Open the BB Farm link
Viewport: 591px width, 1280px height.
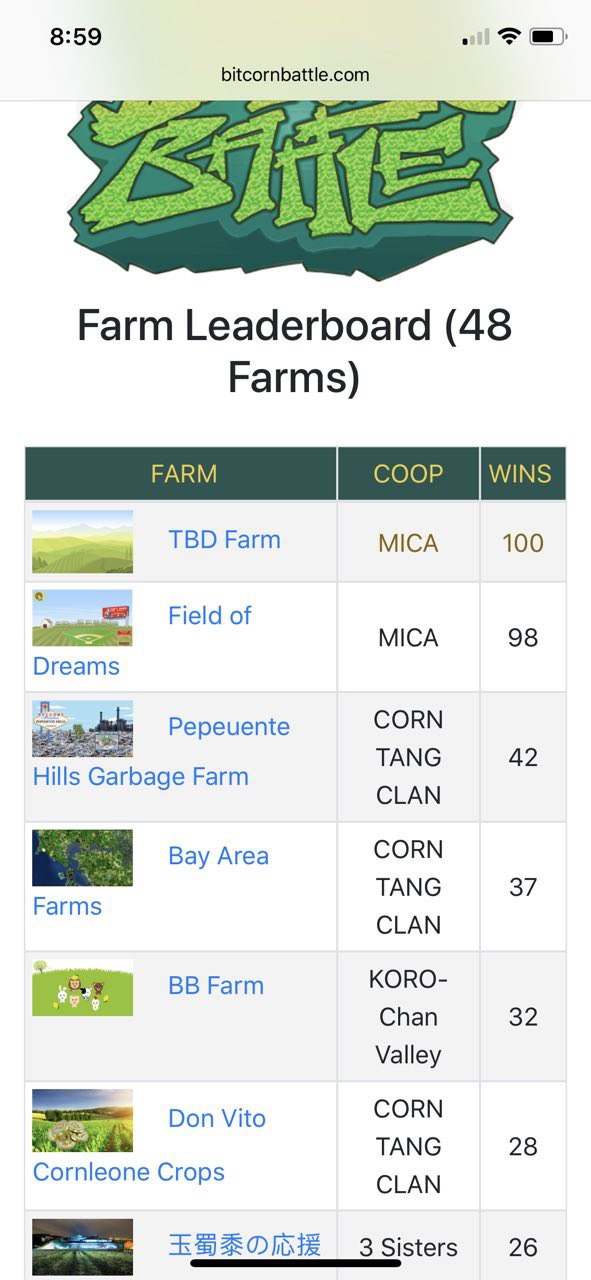click(x=216, y=985)
